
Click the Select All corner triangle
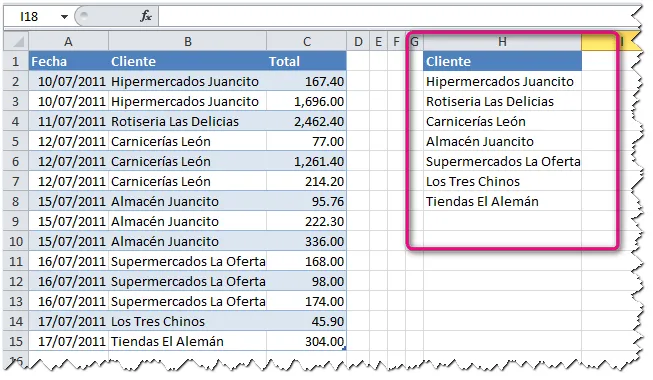16,41
